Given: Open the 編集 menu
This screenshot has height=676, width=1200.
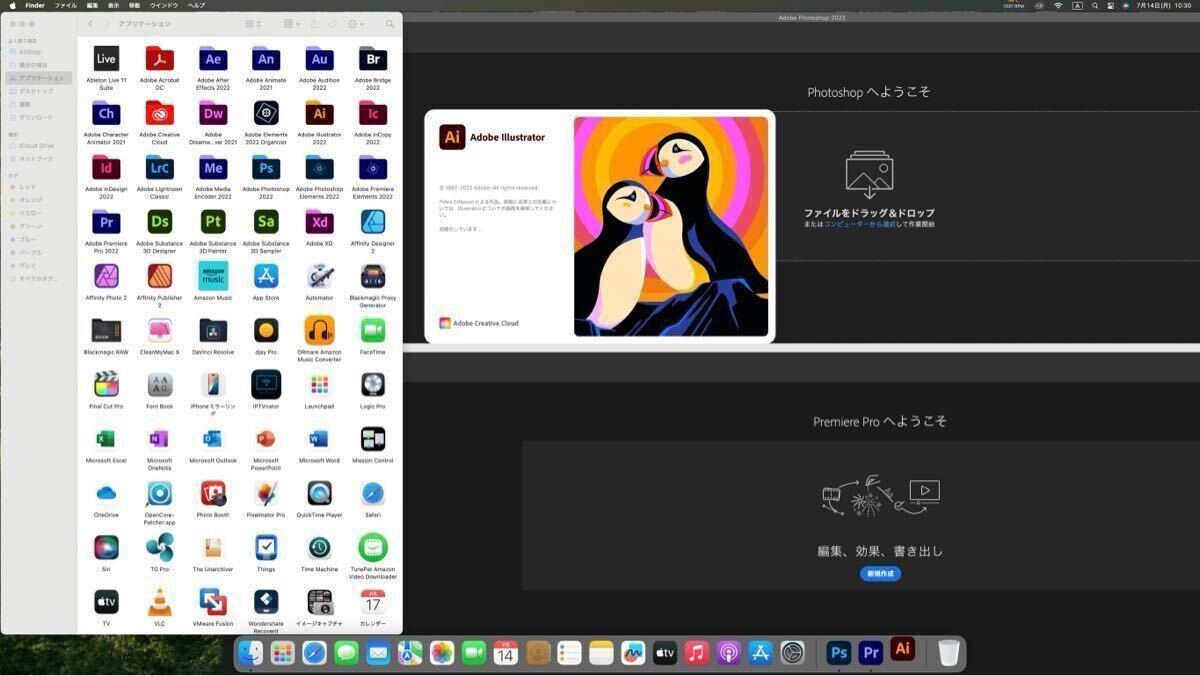Looking at the screenshot, I should pyautogui.click(x=92, y=5).
